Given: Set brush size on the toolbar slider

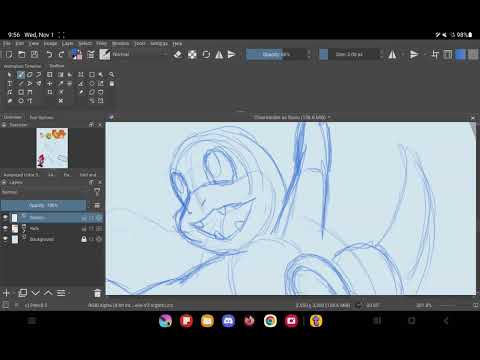Looking at the screenshot, I should pos(349,54).
